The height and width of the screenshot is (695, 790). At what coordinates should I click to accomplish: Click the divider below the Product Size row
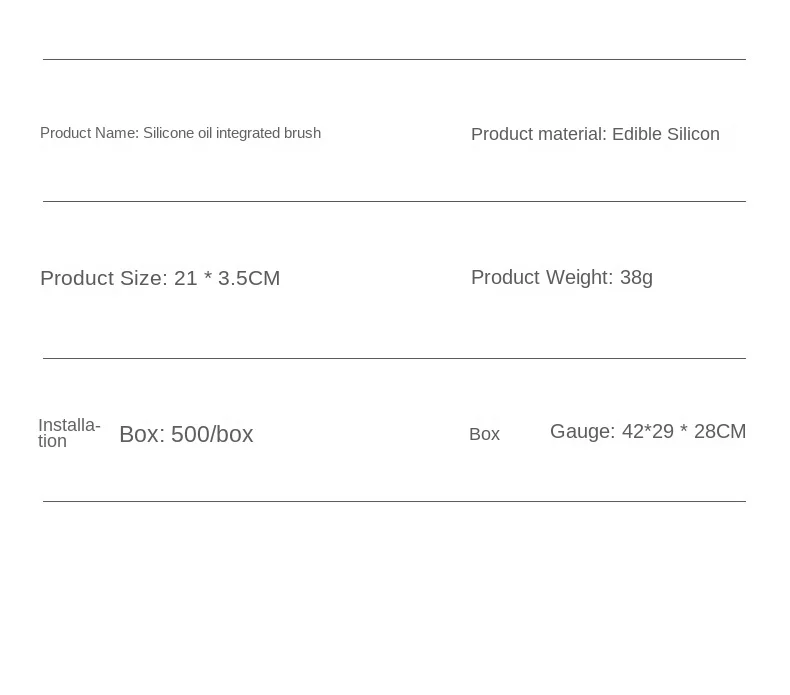394,359
